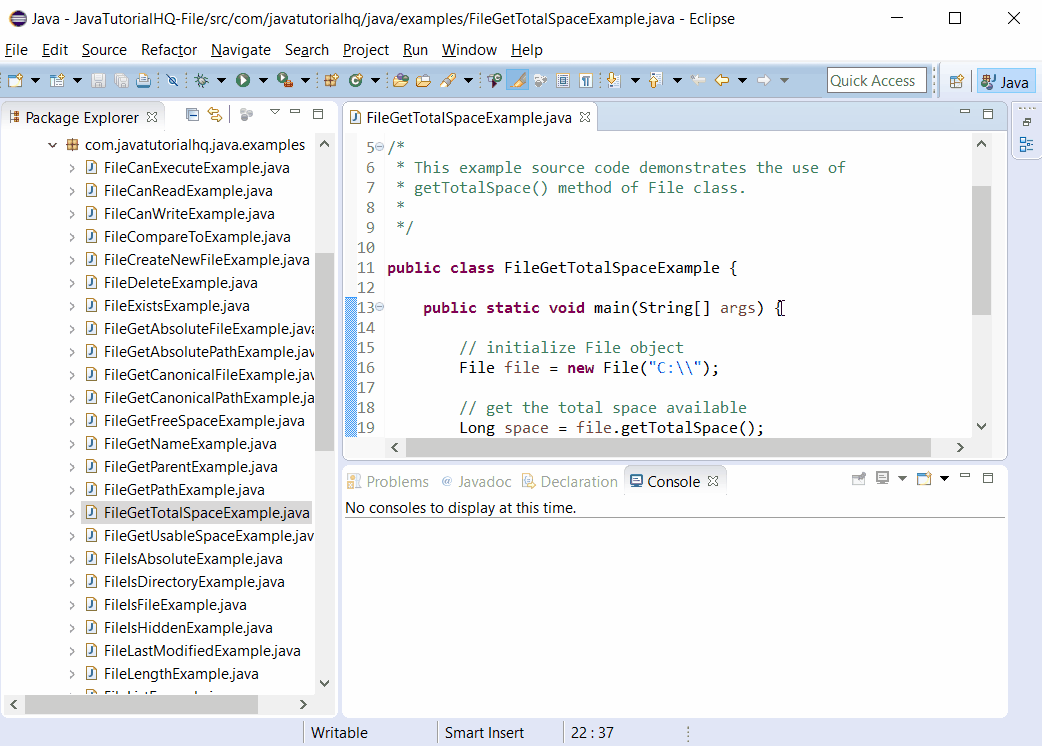Click Next Annotation down-arrow icon
1042x746 pixels.
point(614,80)
